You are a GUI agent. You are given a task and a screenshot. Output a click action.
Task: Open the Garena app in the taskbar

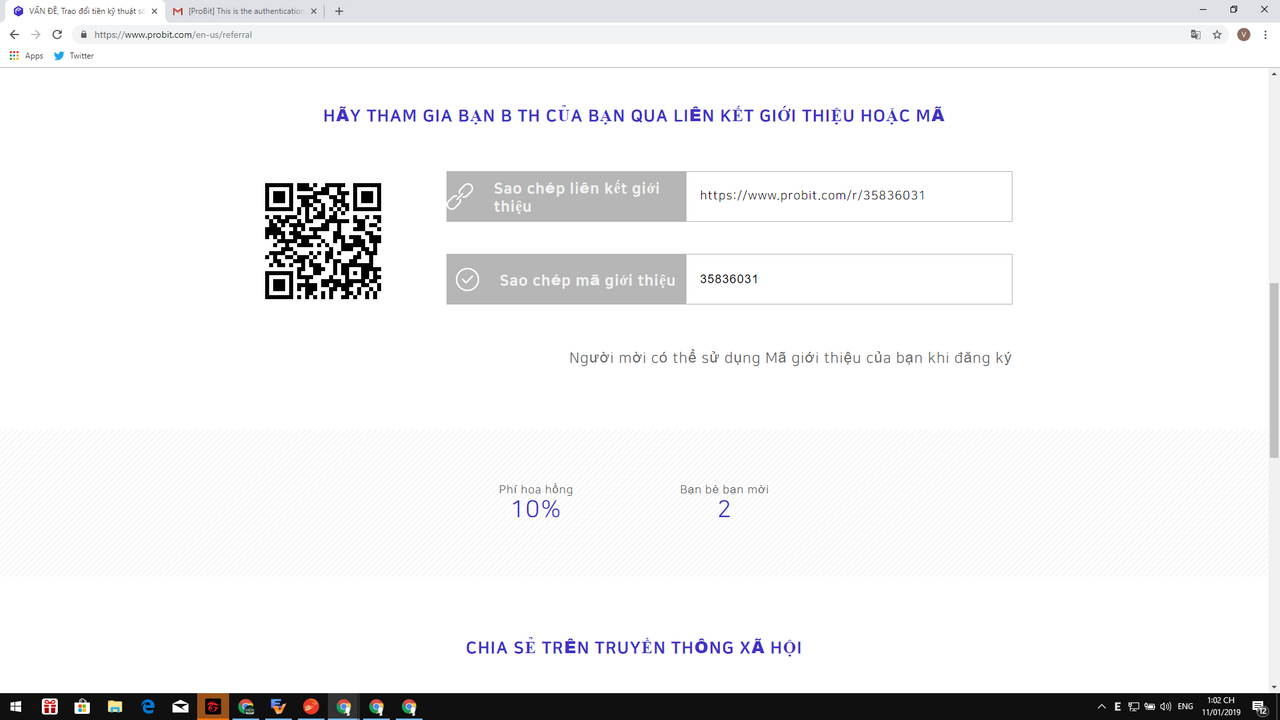tap(213, 707)
